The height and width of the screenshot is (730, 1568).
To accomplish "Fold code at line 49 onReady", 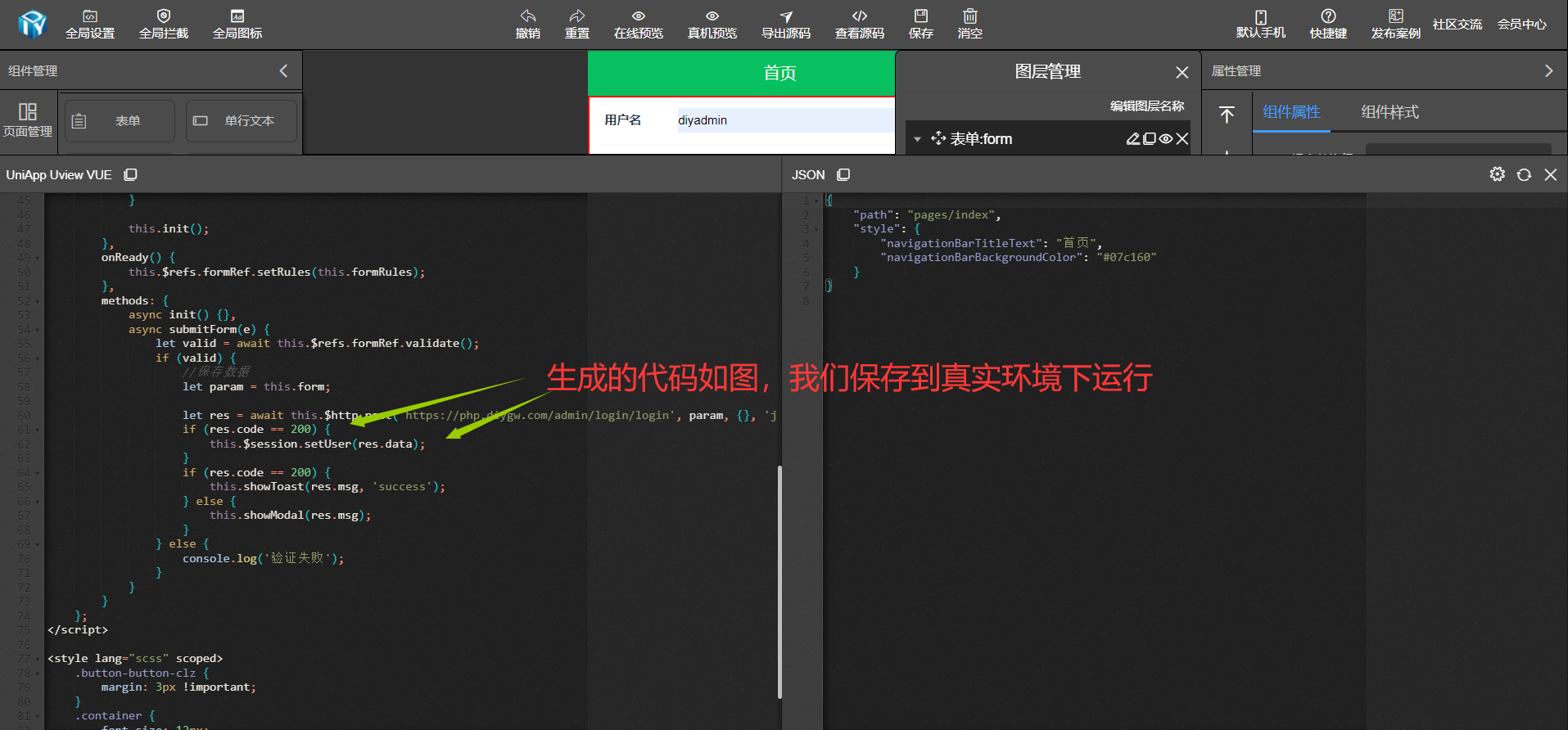I will point(38,258).
